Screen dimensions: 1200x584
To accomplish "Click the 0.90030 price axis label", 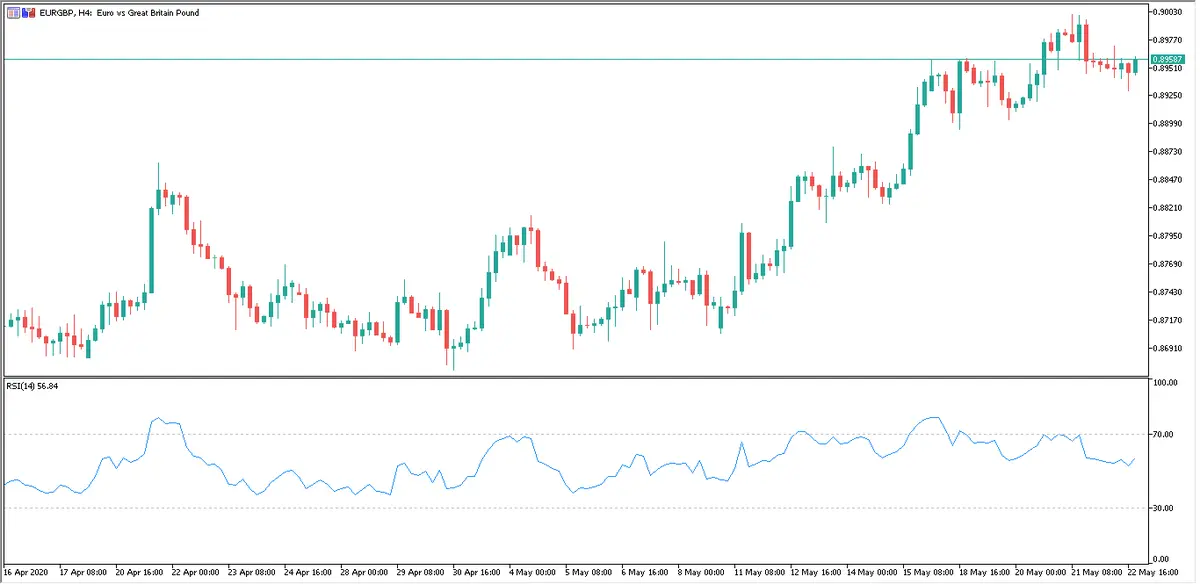I will pos(1165,12).
